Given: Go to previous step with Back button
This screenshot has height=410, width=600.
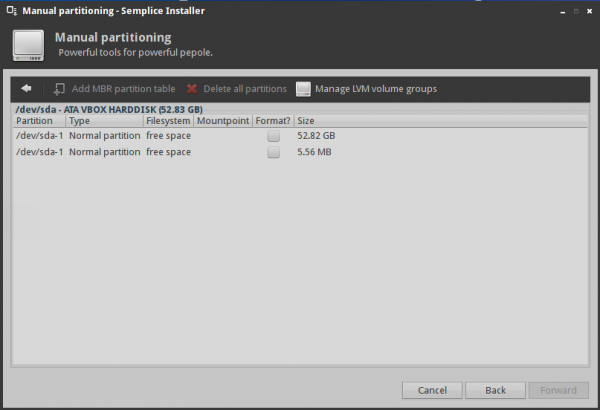Looking at the screenshot, I should [495, 390].
